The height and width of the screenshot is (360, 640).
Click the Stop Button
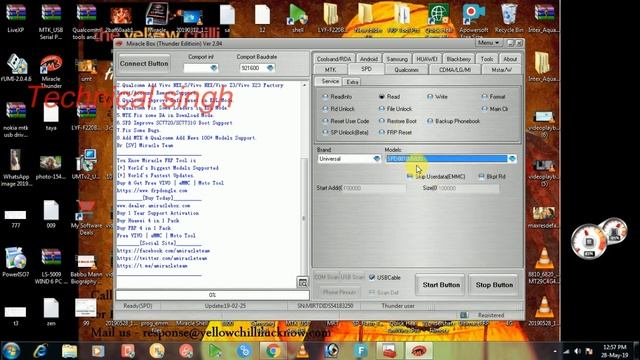(494, 285)
